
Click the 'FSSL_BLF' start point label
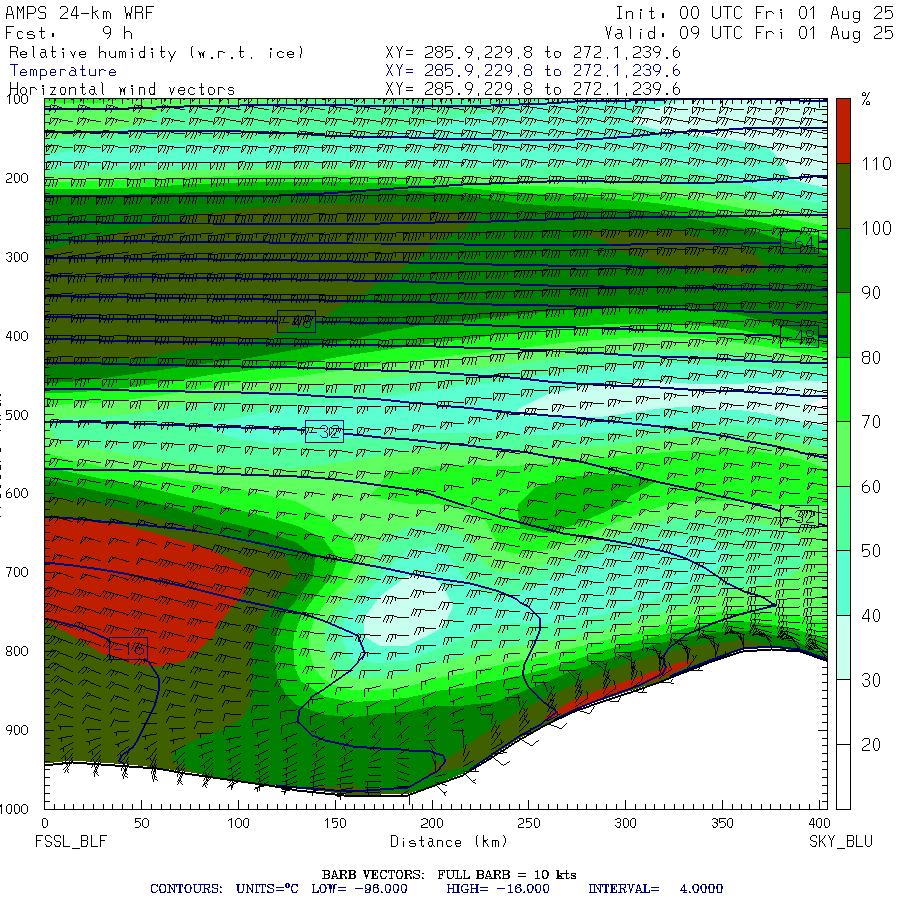(71, 842)
